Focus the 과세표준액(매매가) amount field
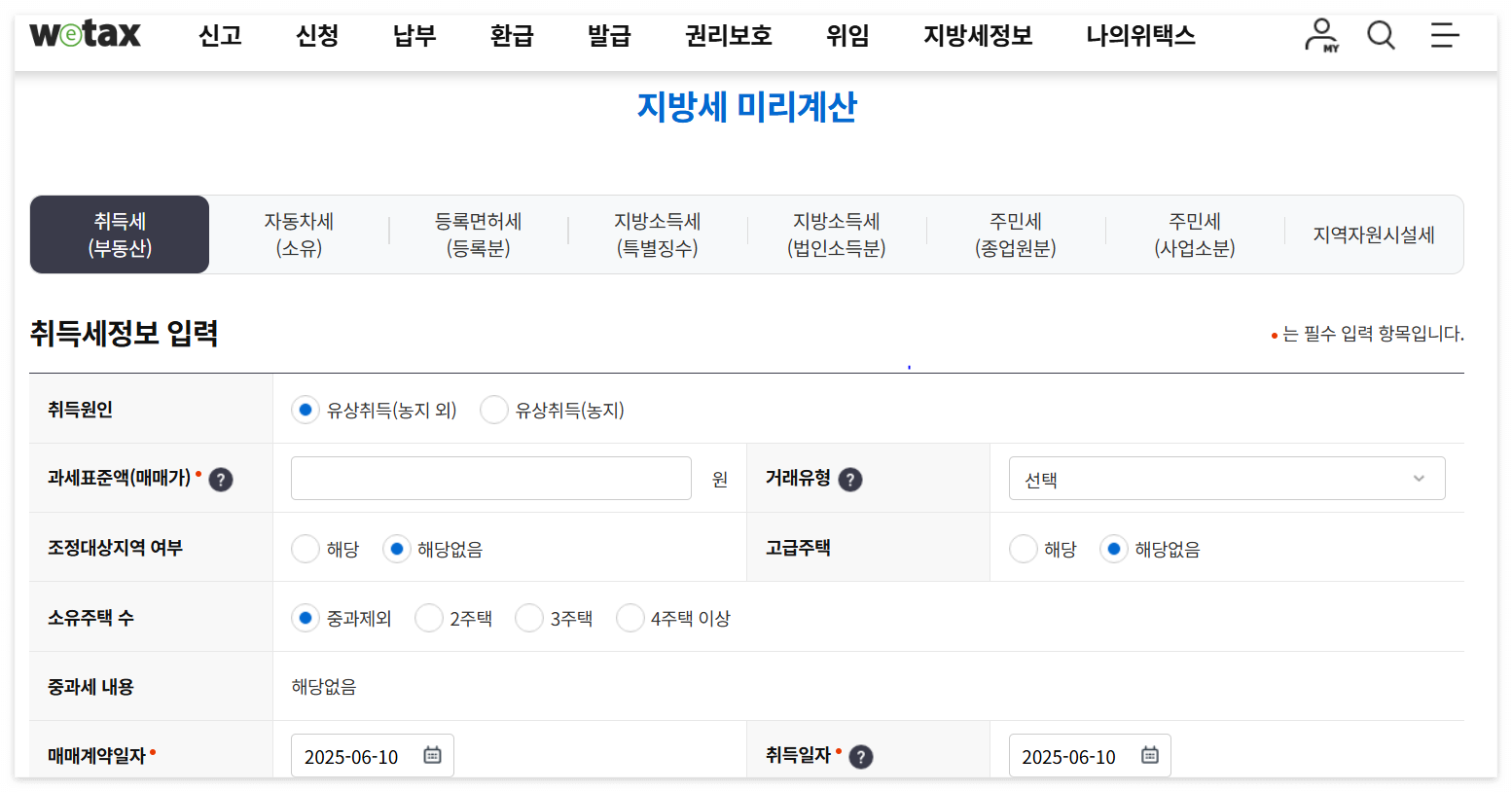Image resolution: width=1512 pixels, height=792 pixels. point(491,479)
